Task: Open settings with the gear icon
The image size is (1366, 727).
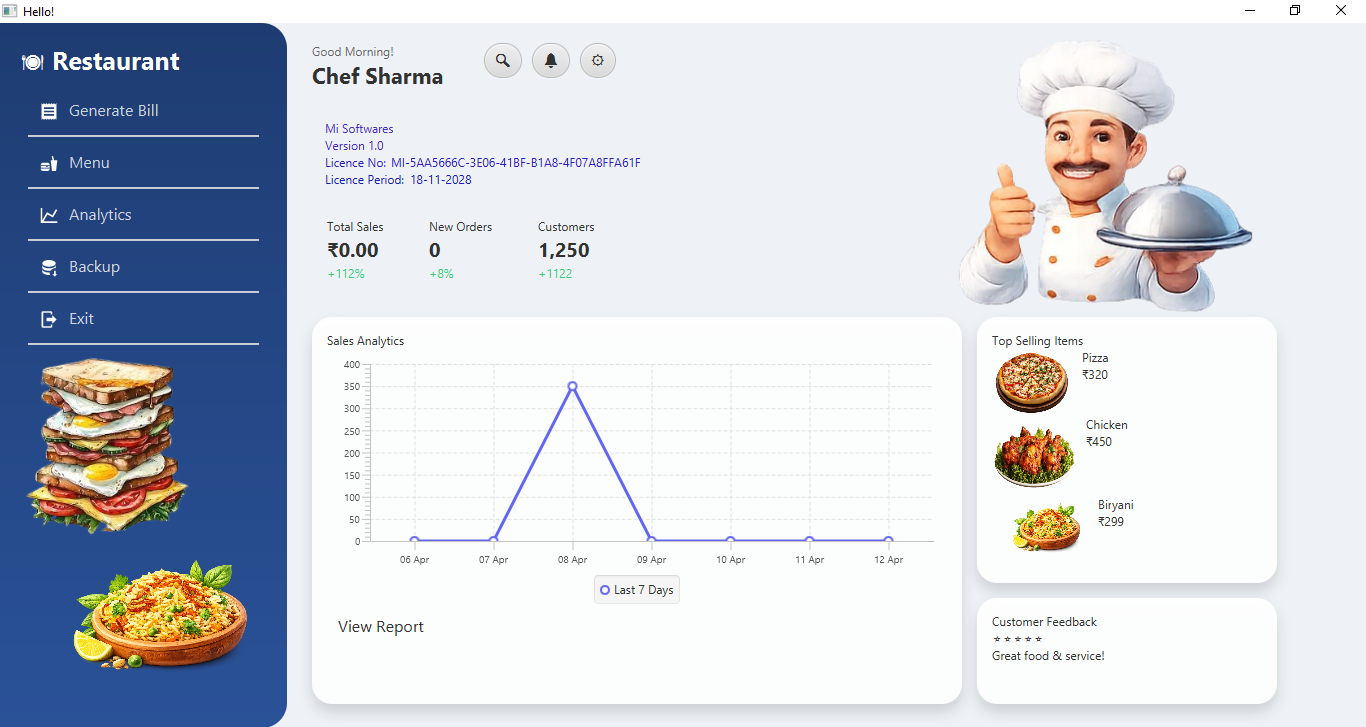Action: pos(597,60)
